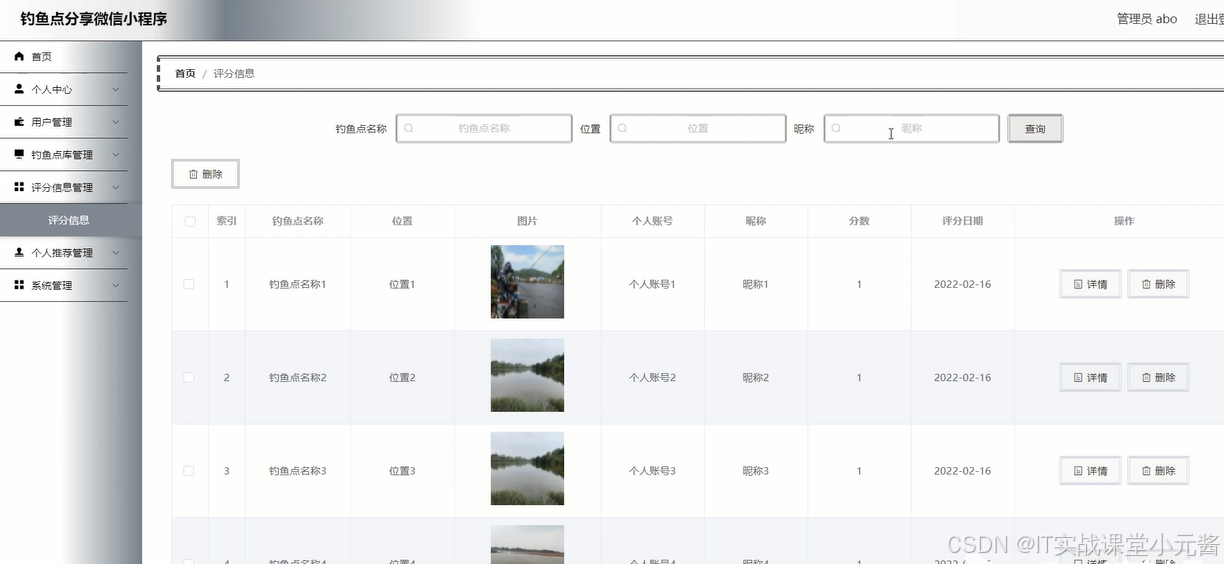Click into the 位置 search field

pos(698,129)
